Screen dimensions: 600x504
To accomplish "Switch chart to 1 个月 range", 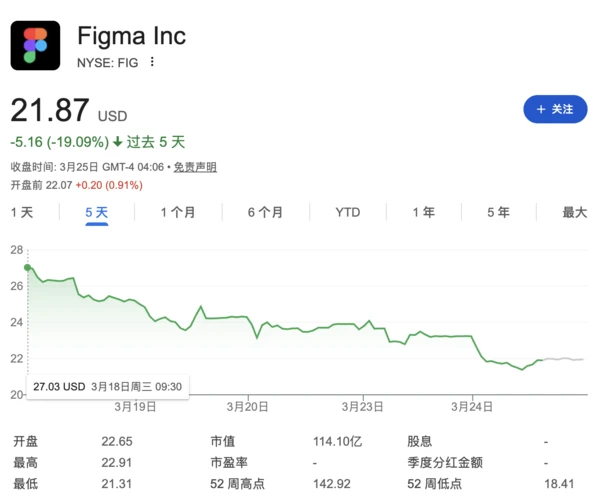I will click(x=177, y=212).
